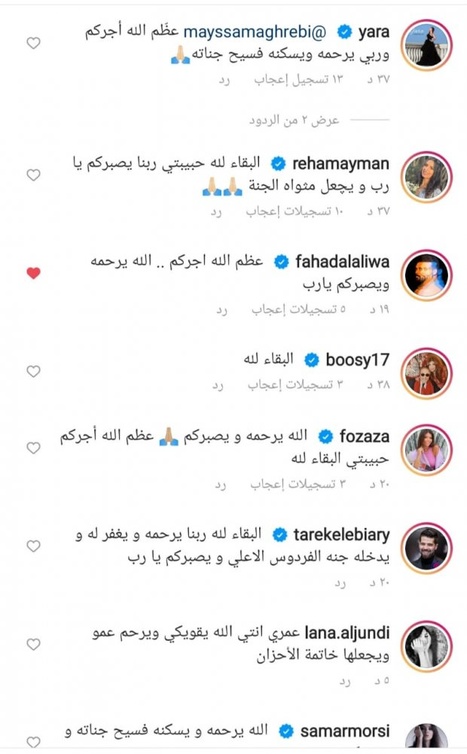Open the samarmorsi username link
The width and height of the screenshot is (467, 754).
tap(344, 731)
